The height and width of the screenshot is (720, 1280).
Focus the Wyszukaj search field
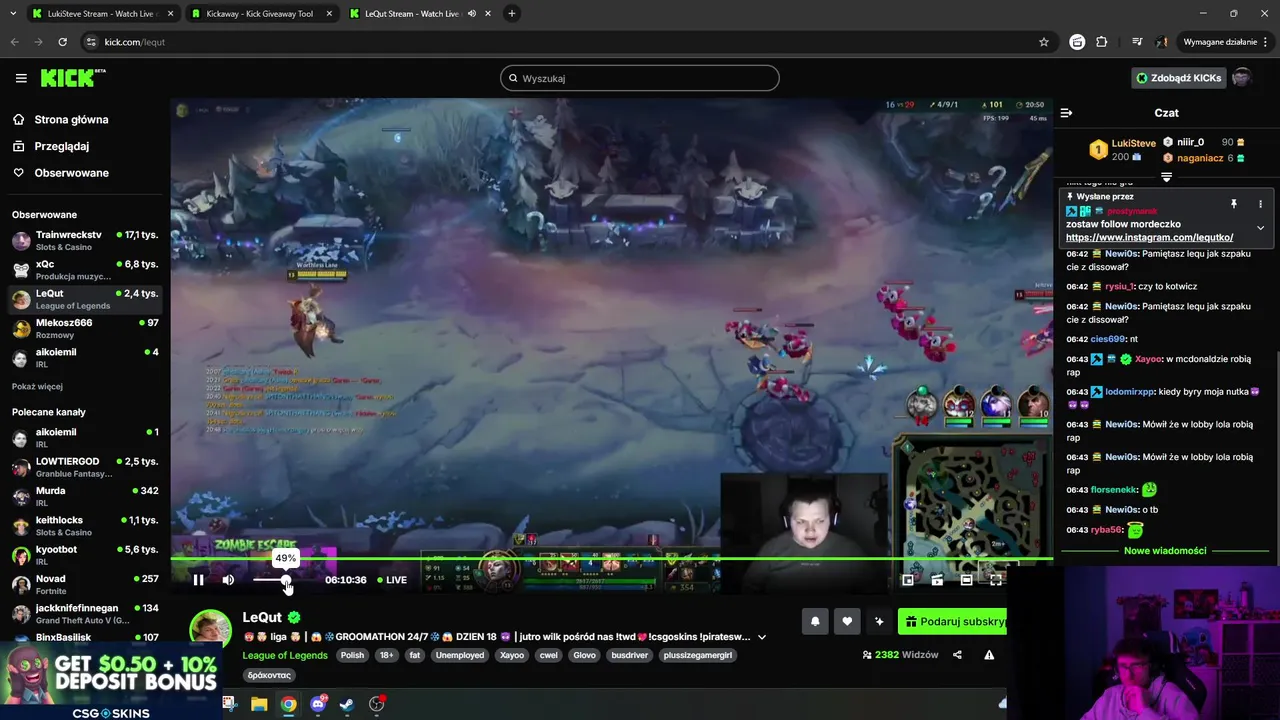pos(640,78)
